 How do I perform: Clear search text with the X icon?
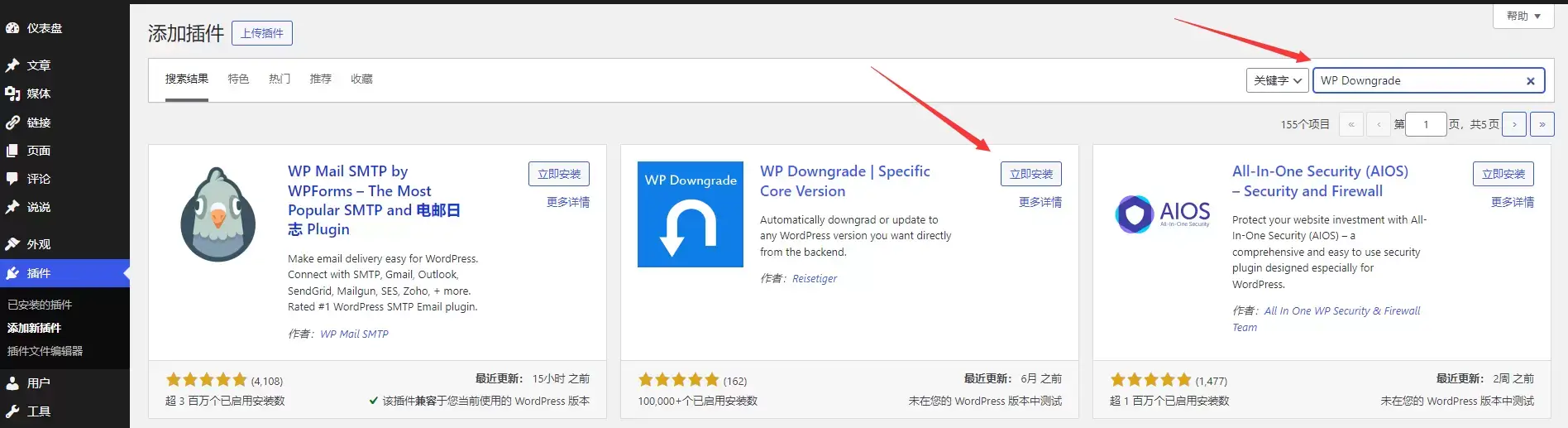click(1530, 81)
